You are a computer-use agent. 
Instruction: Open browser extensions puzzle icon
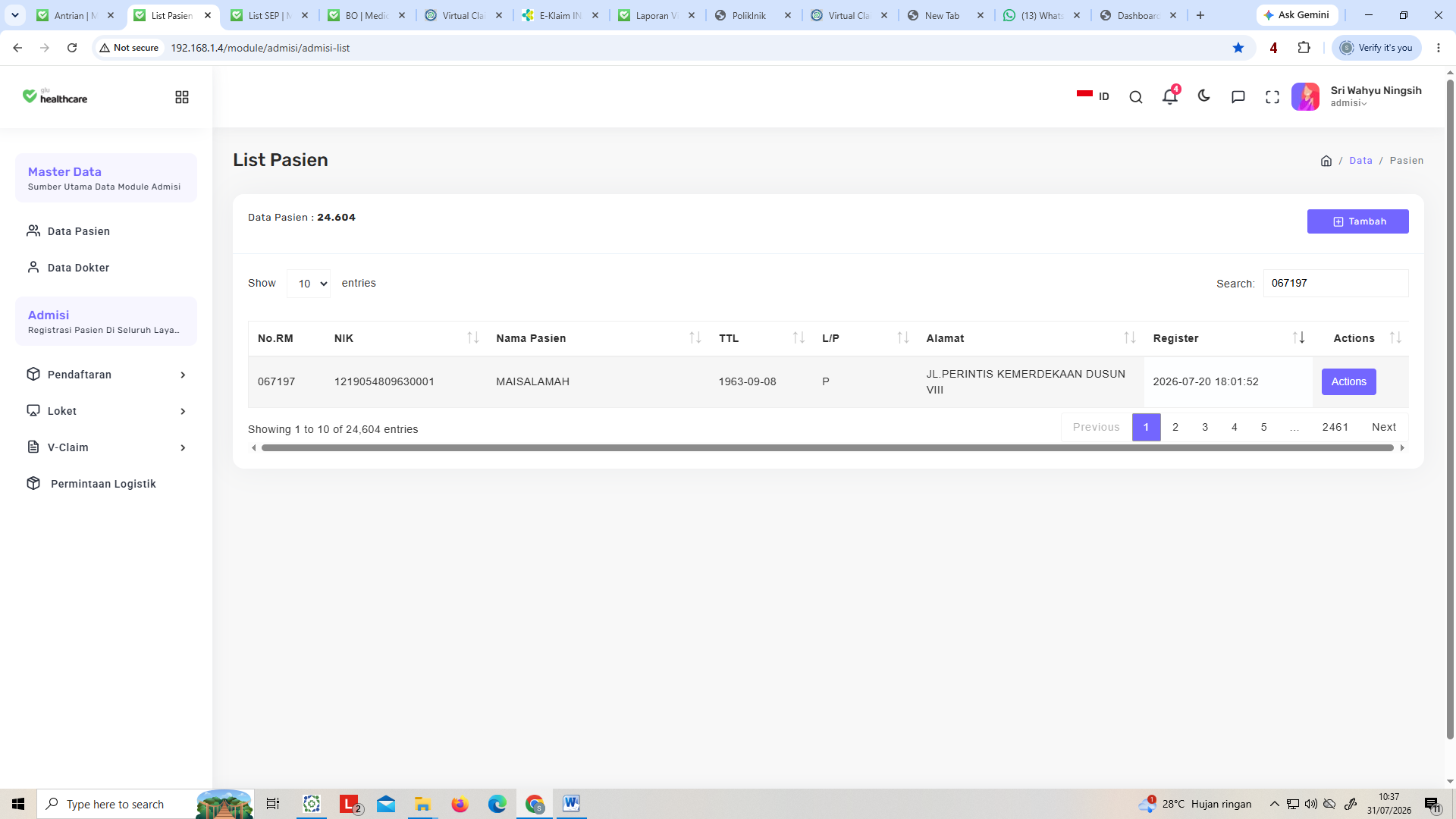click(x=1304, y=48)
